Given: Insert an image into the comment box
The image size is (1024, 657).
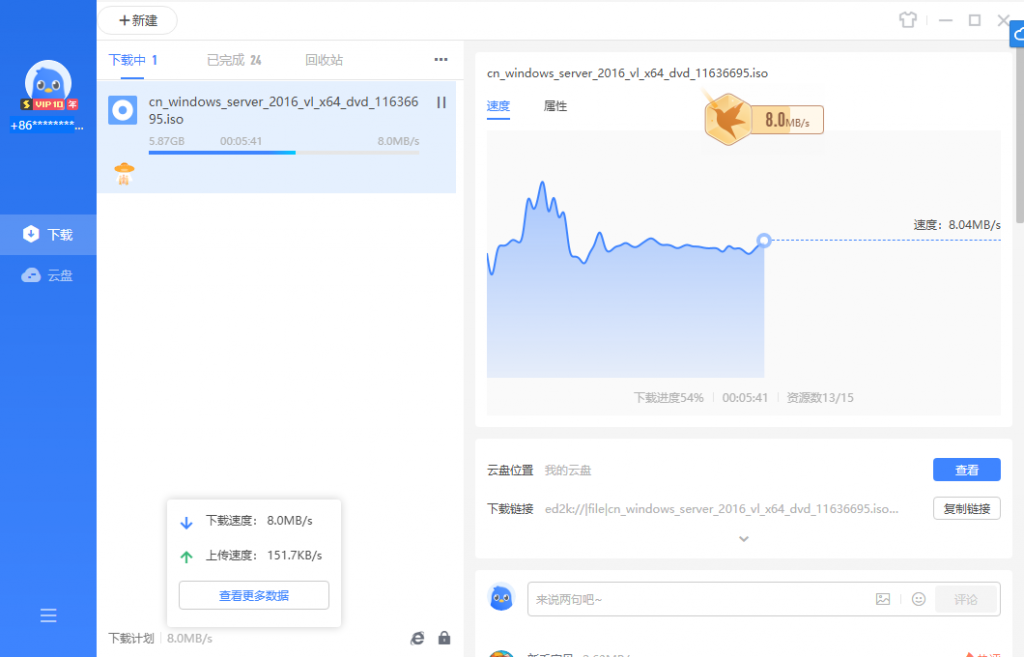Looking at the screenshot, I should pos(883,599).
